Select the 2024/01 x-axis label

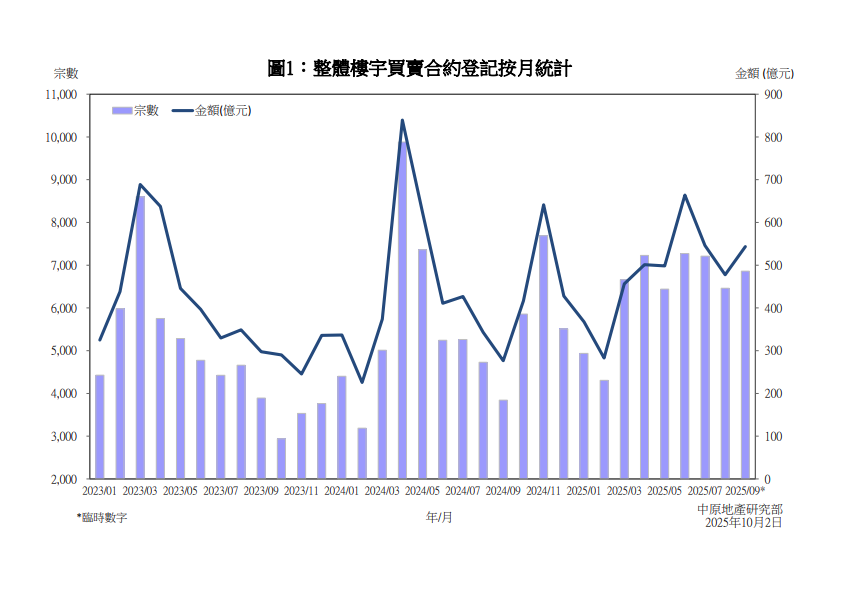pos(341,491)
